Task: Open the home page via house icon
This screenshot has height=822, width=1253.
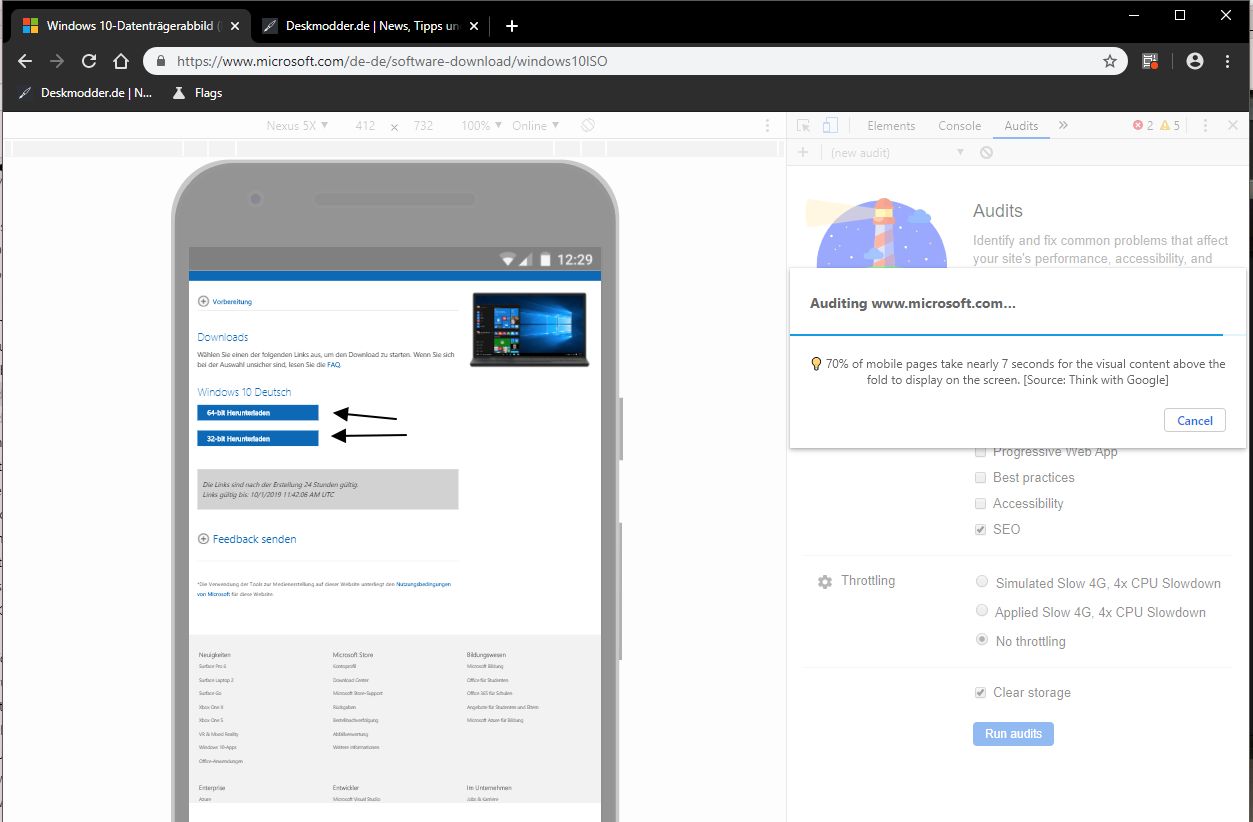Action: [x=121, y=61]
